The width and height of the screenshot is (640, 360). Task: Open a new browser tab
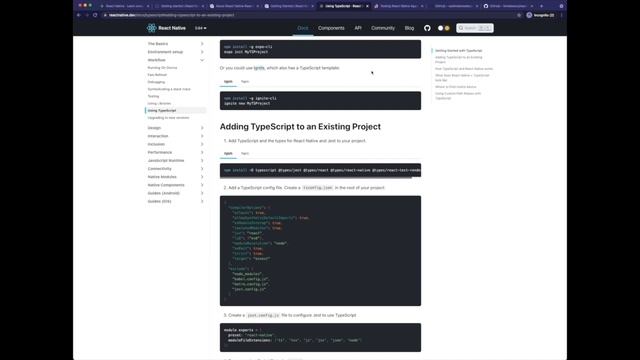pyautogui.click(x=542, y=6)
